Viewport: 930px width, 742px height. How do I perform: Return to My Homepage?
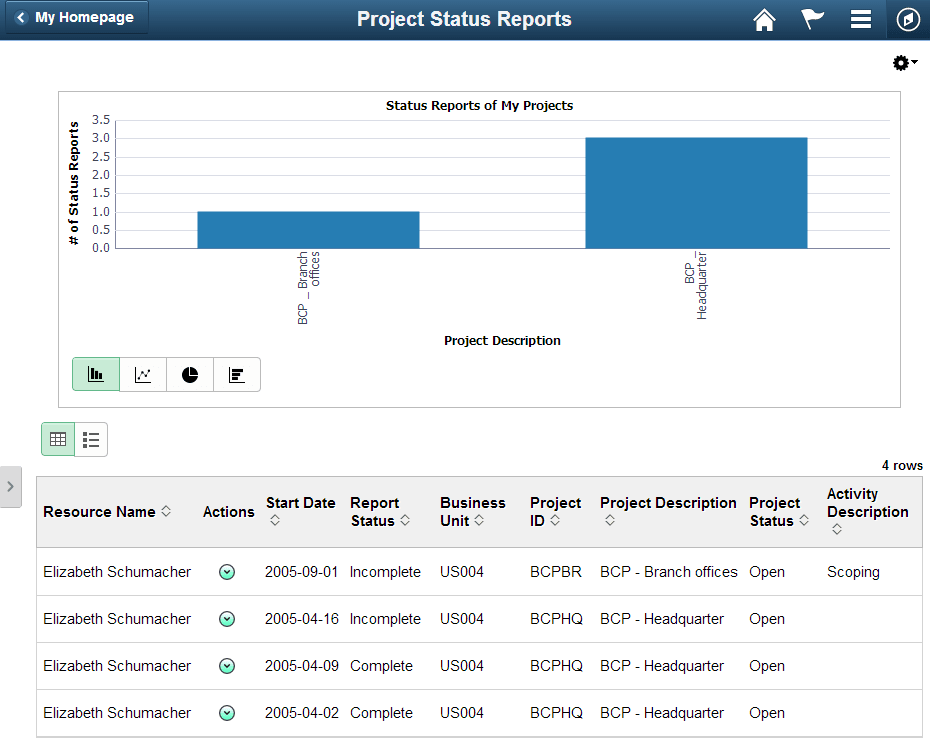tap(75, 17)
